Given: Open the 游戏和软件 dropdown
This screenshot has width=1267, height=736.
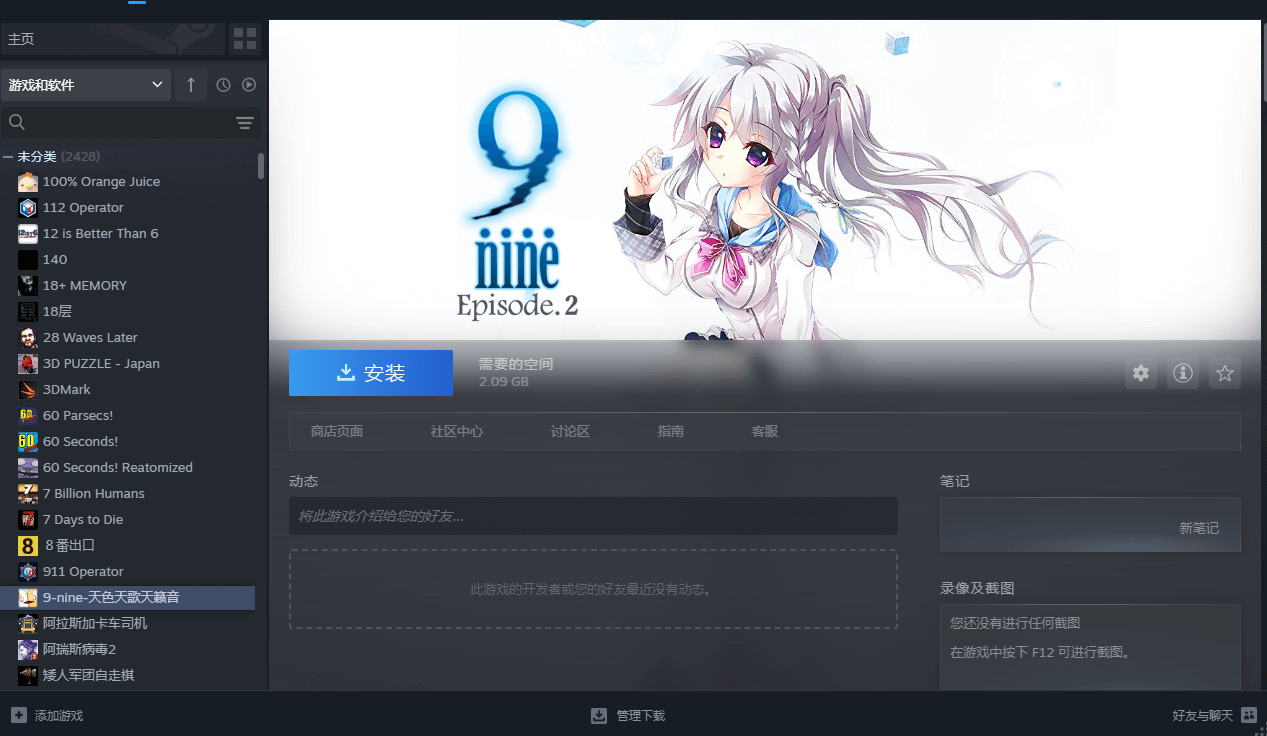Looking at the screenshot, I should (x=86, y=85).
